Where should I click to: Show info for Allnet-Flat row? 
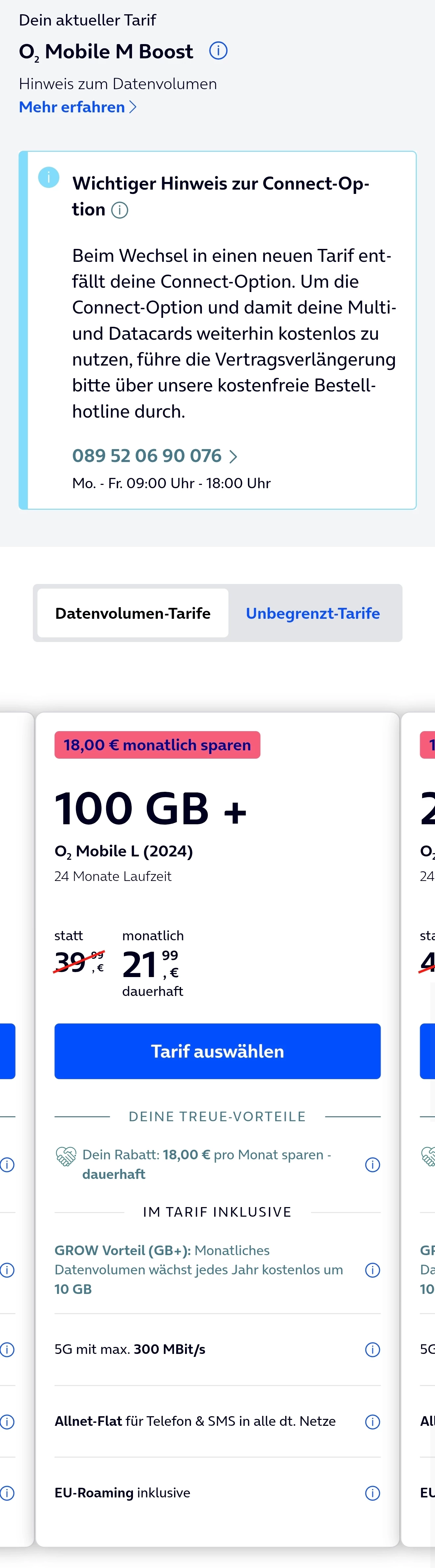372,1421
